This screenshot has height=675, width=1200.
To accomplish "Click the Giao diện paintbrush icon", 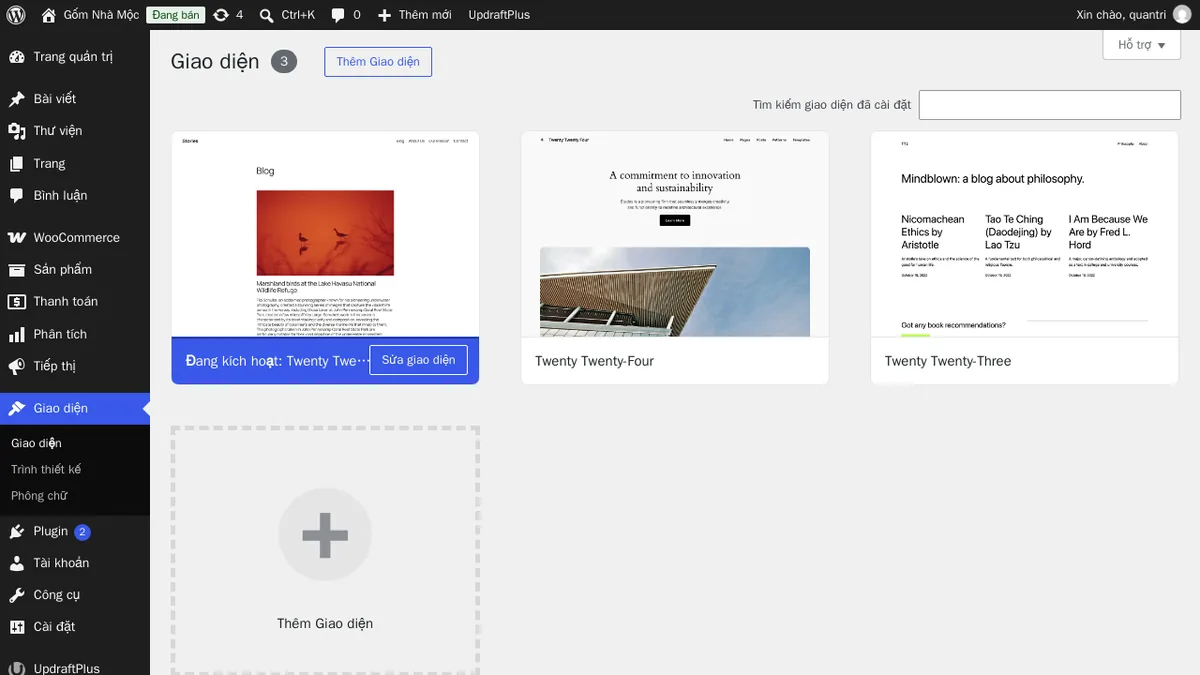I will pyautogui.click(x=17, y=409).
